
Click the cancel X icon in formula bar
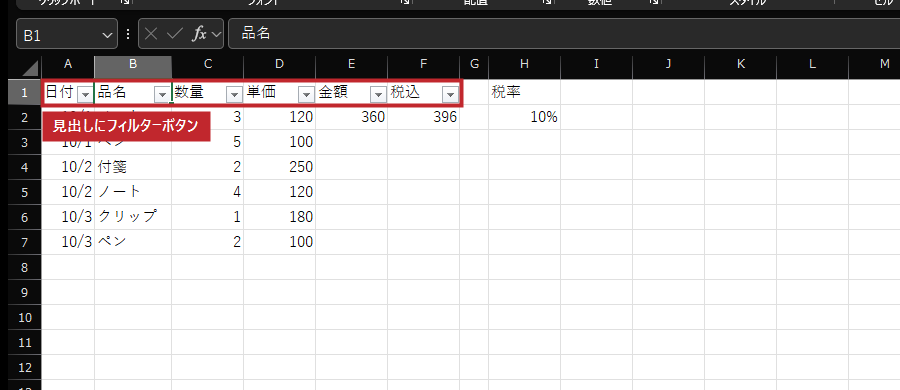click(x=151, y=34)
